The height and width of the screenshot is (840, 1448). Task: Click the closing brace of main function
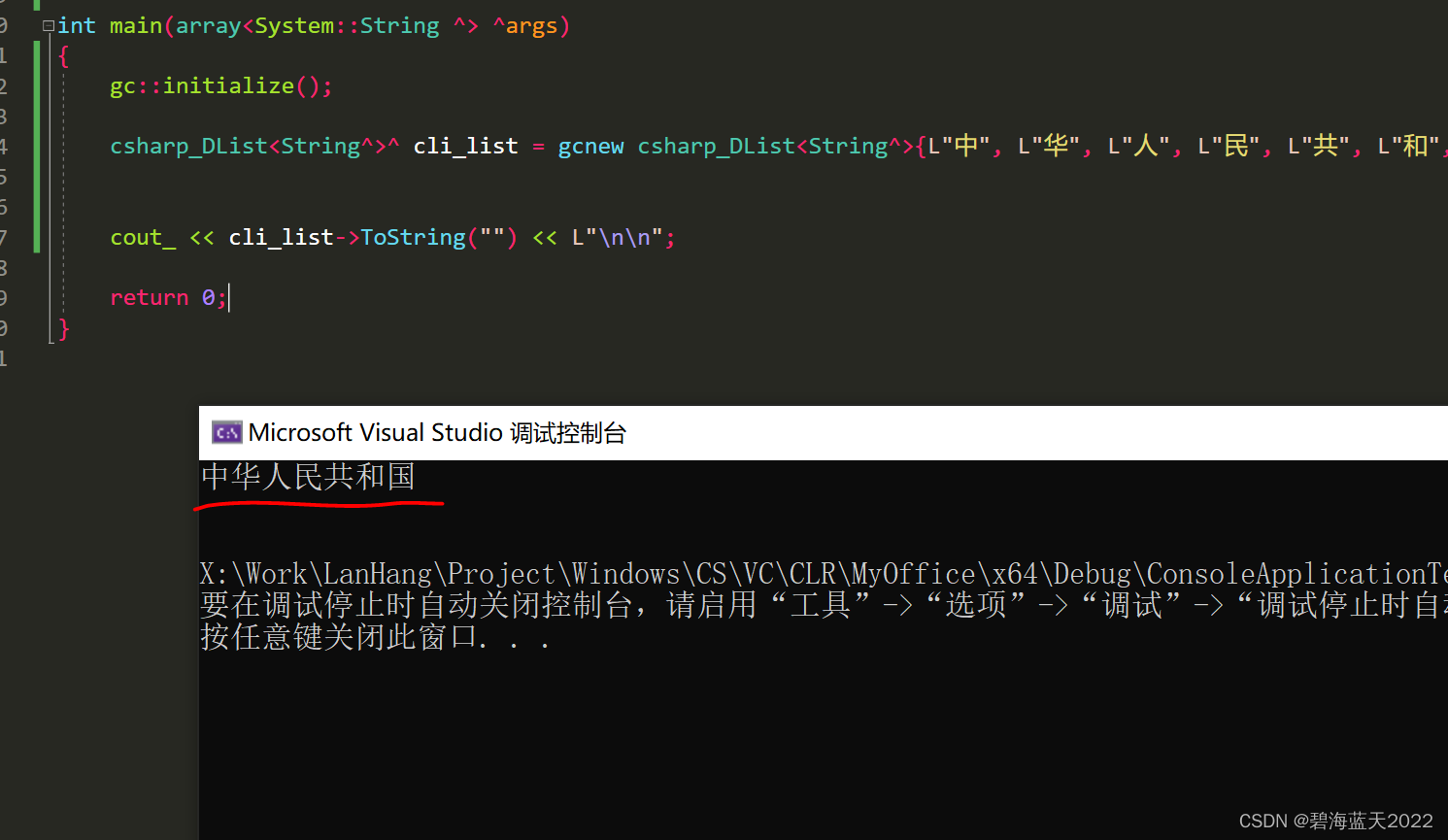[x=64, y=328]
